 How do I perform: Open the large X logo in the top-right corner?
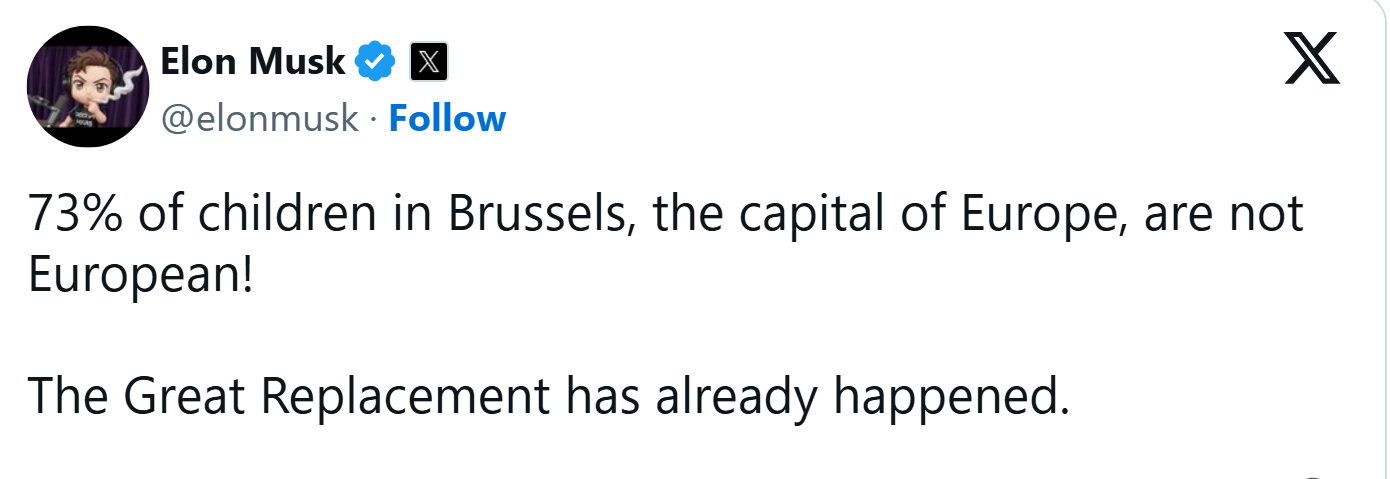click(x=1311, y=62)
